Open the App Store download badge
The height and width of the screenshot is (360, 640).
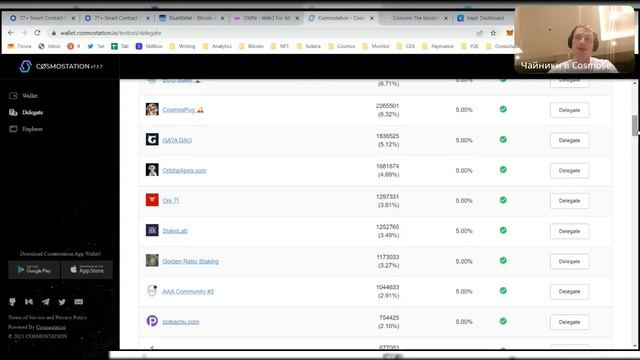87,270
